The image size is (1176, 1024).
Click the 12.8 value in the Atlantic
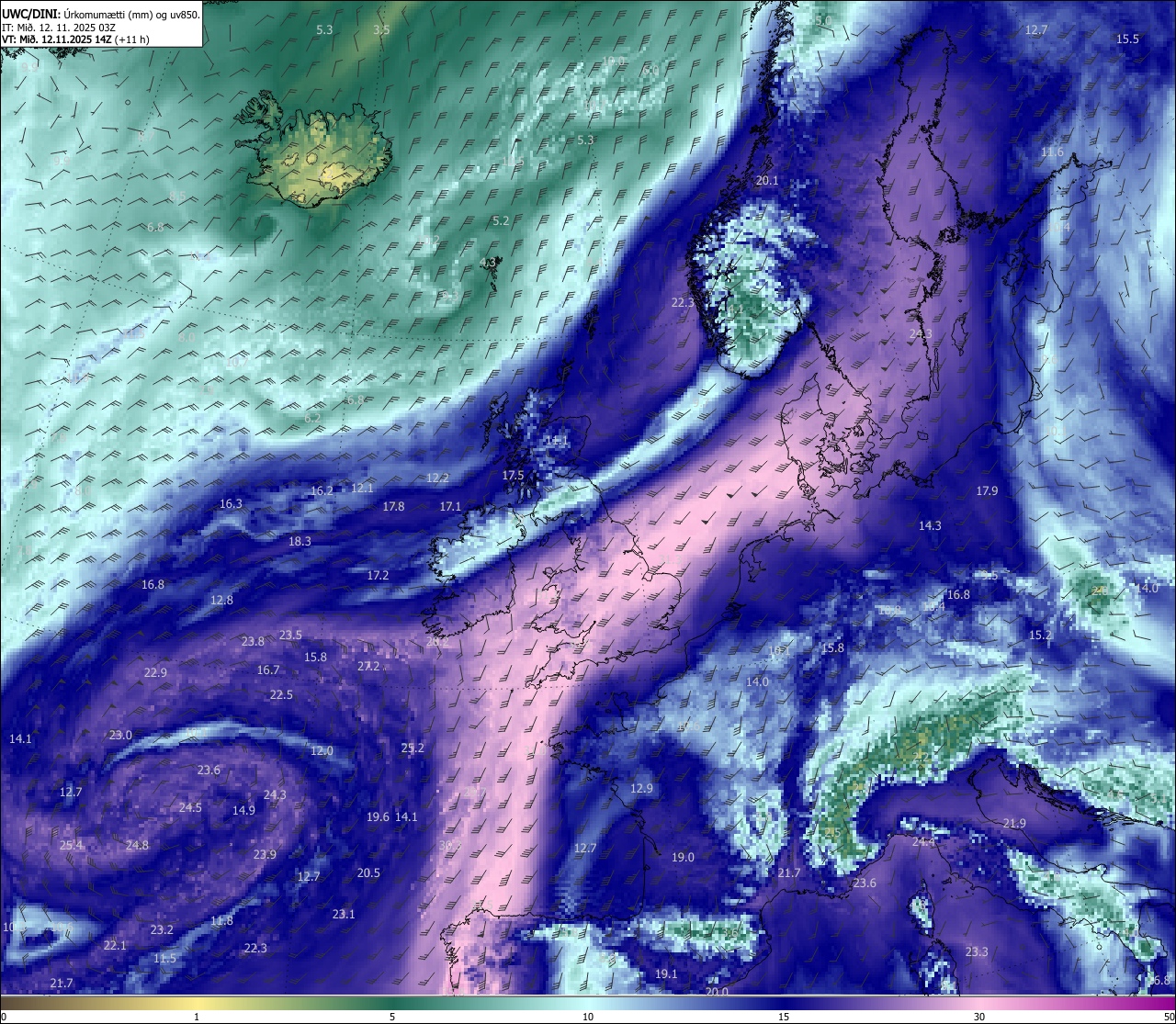pyautogui.click(x=221, y=600)
